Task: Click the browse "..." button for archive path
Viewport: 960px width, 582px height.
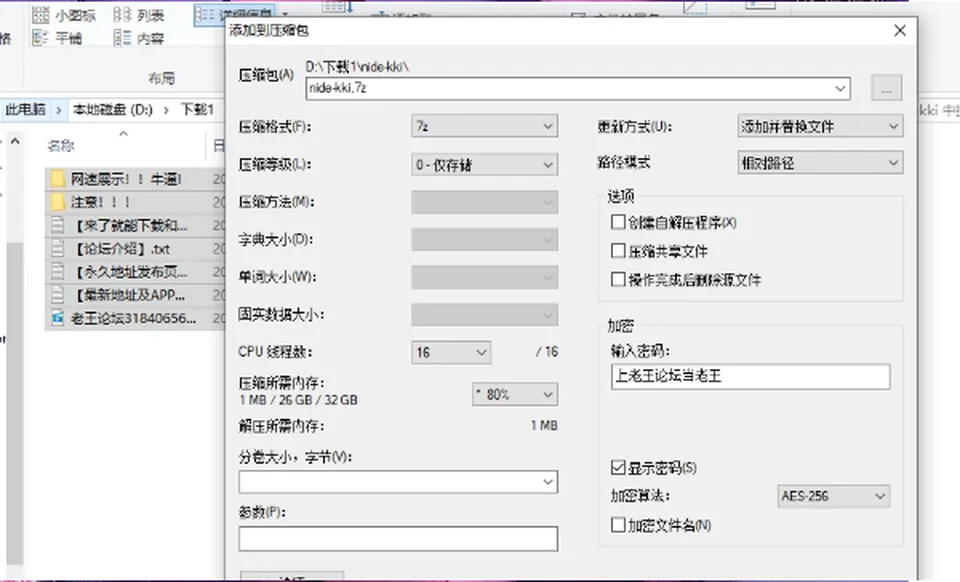Action: (x=886, y=88)
